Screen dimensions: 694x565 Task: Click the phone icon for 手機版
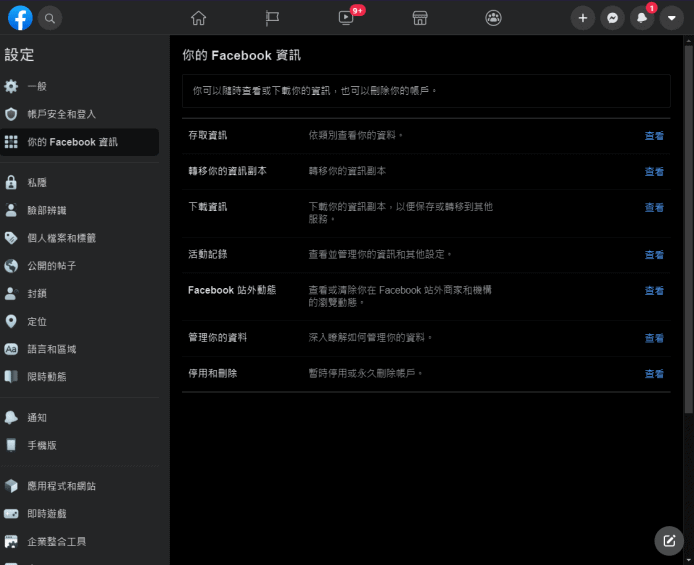coord(11,445)
